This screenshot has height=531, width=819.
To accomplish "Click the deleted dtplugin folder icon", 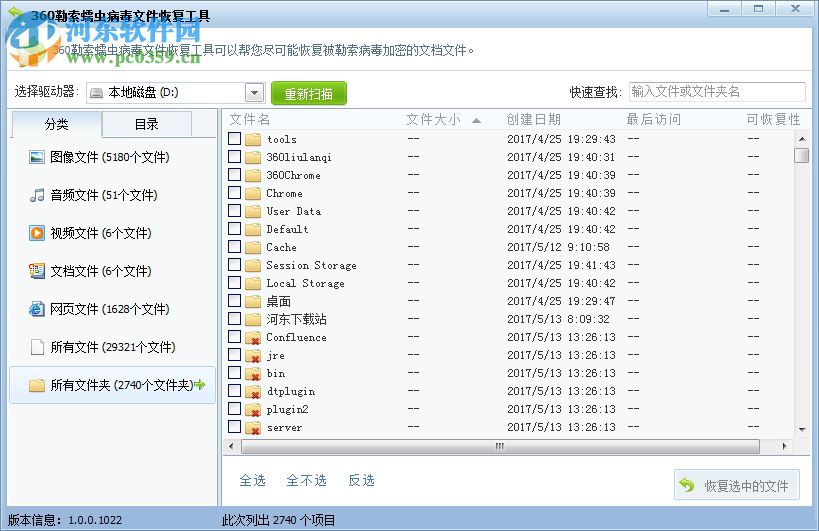I will click(x=253, y=391).
